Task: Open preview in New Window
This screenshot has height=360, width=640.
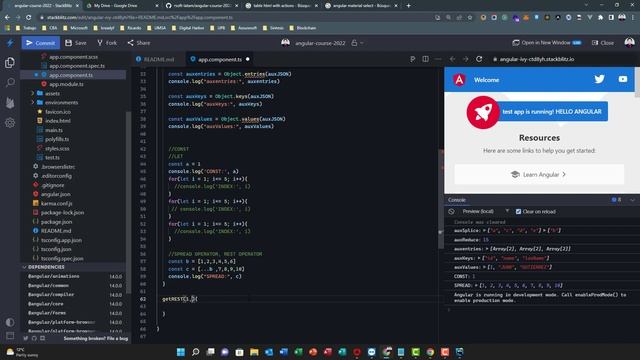Action: click(x=546, y=43)
